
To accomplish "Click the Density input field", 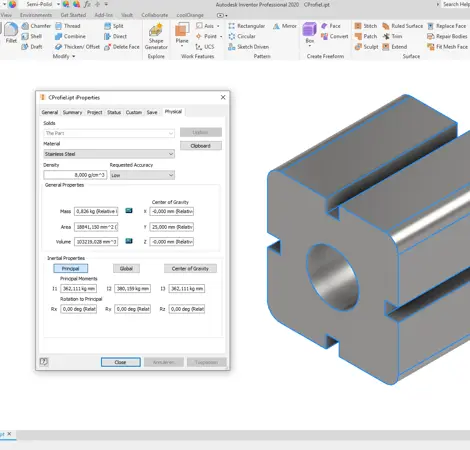I will point(75,175).
